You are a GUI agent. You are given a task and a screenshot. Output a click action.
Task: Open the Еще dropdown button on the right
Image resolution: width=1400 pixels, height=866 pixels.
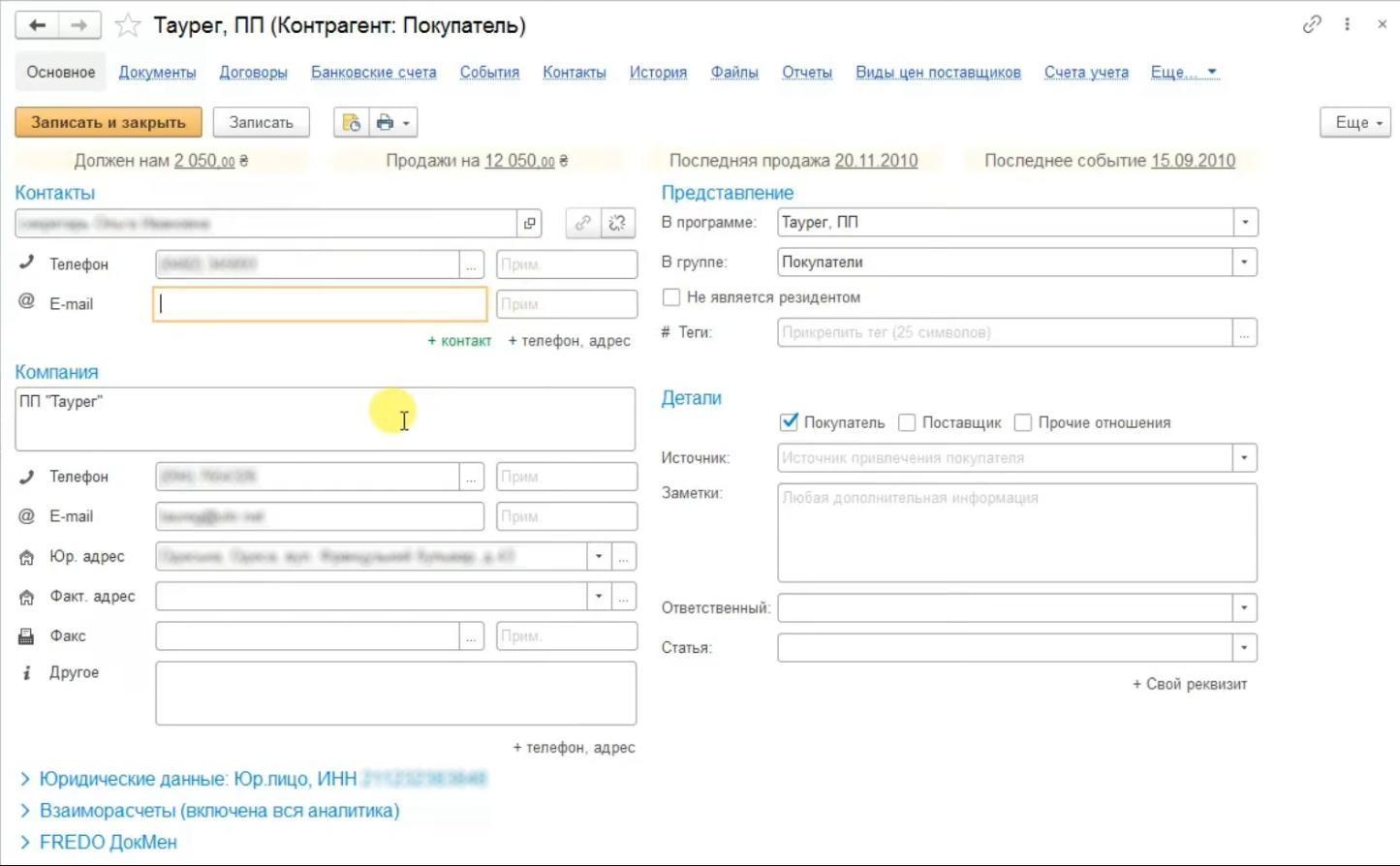[x=1355, y=122]
